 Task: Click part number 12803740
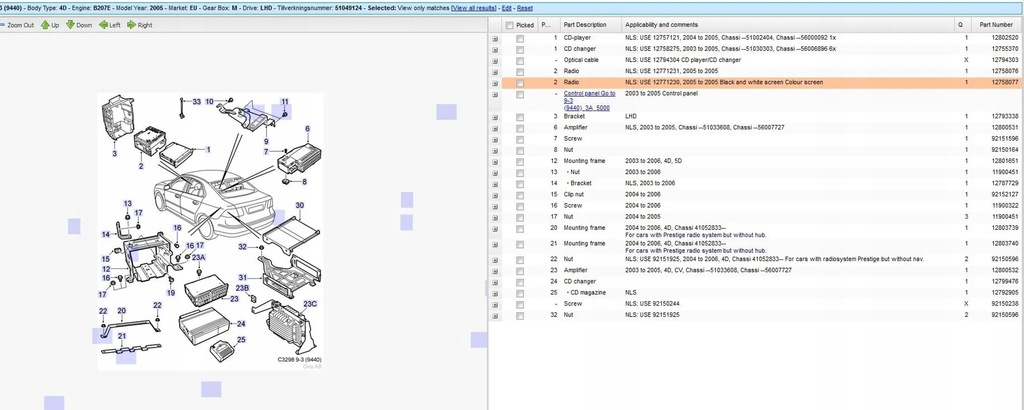(1004, 244)
